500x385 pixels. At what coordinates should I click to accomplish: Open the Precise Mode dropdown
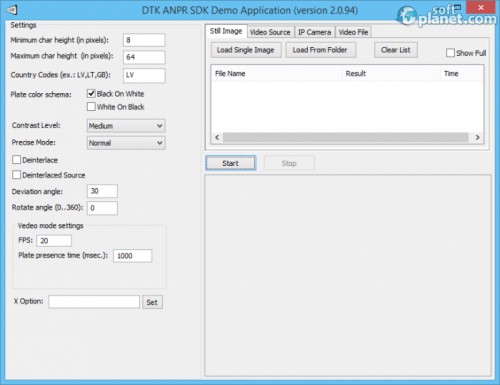pos(126,143)
